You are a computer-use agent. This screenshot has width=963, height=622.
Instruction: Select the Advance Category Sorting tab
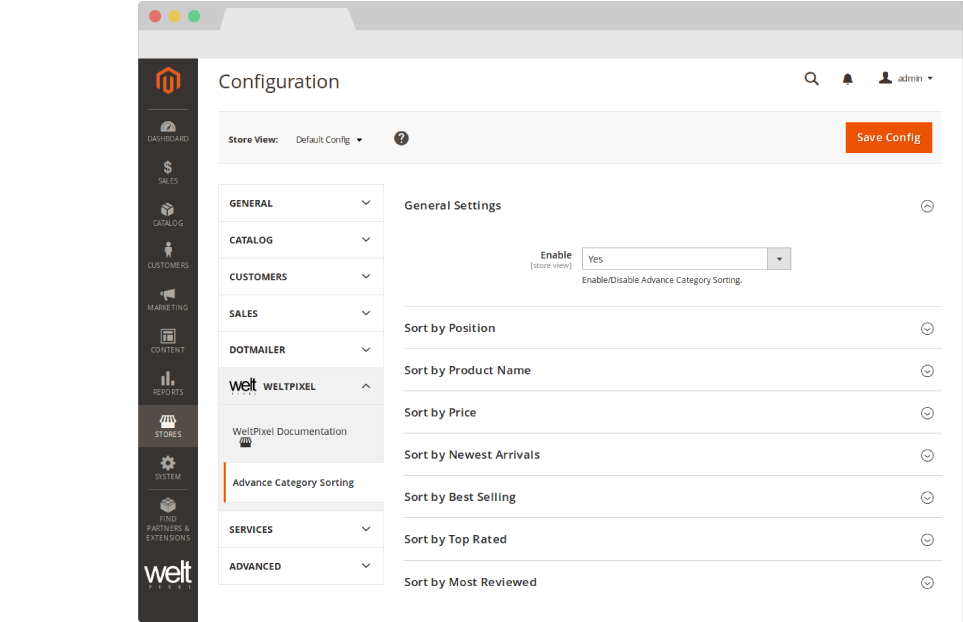click(293, 482)
